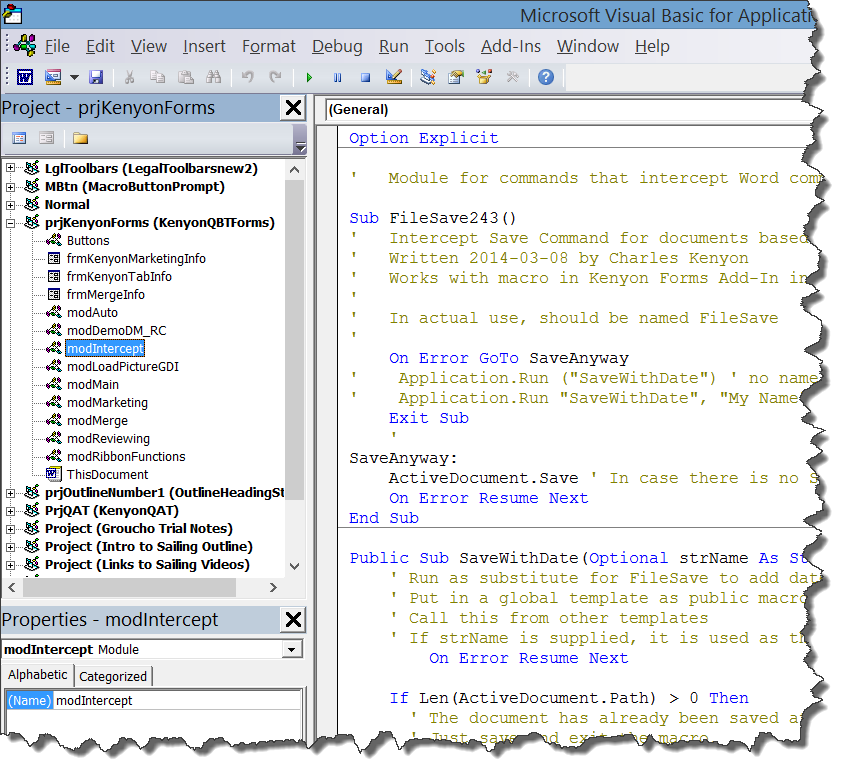The width and height of the screenshot is (847, 776).
Task: Open the modIntercept Module properties dropdown
Action: 292,649
